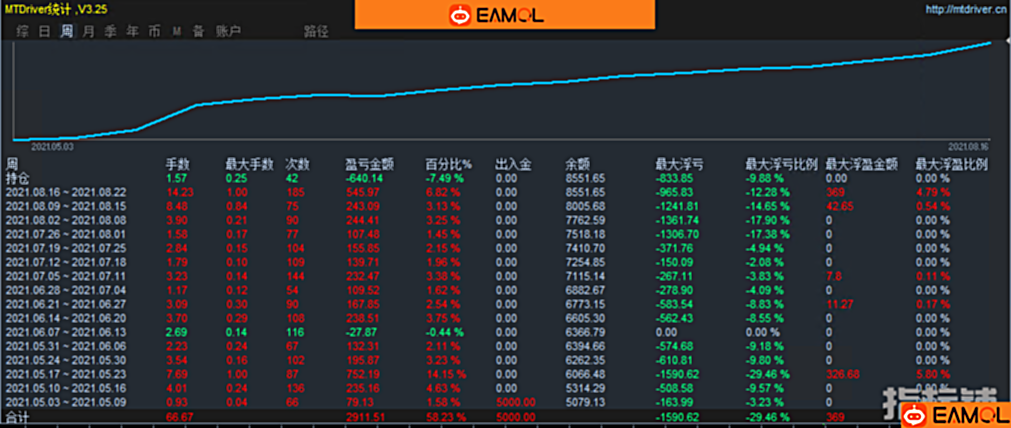Switch to the 日 daily tab

click(x=44, y=31)
